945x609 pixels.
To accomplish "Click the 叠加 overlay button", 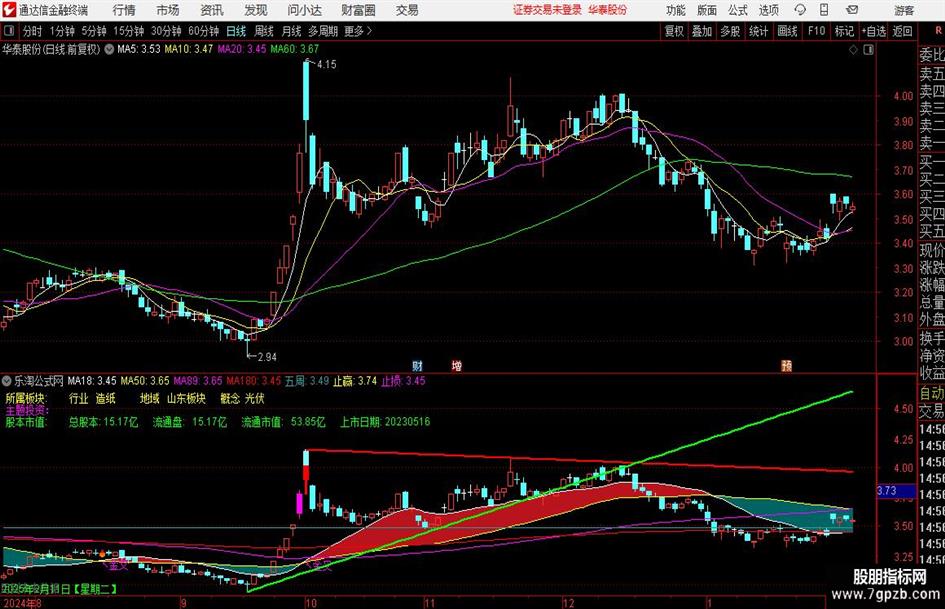I will pos(702,31).
